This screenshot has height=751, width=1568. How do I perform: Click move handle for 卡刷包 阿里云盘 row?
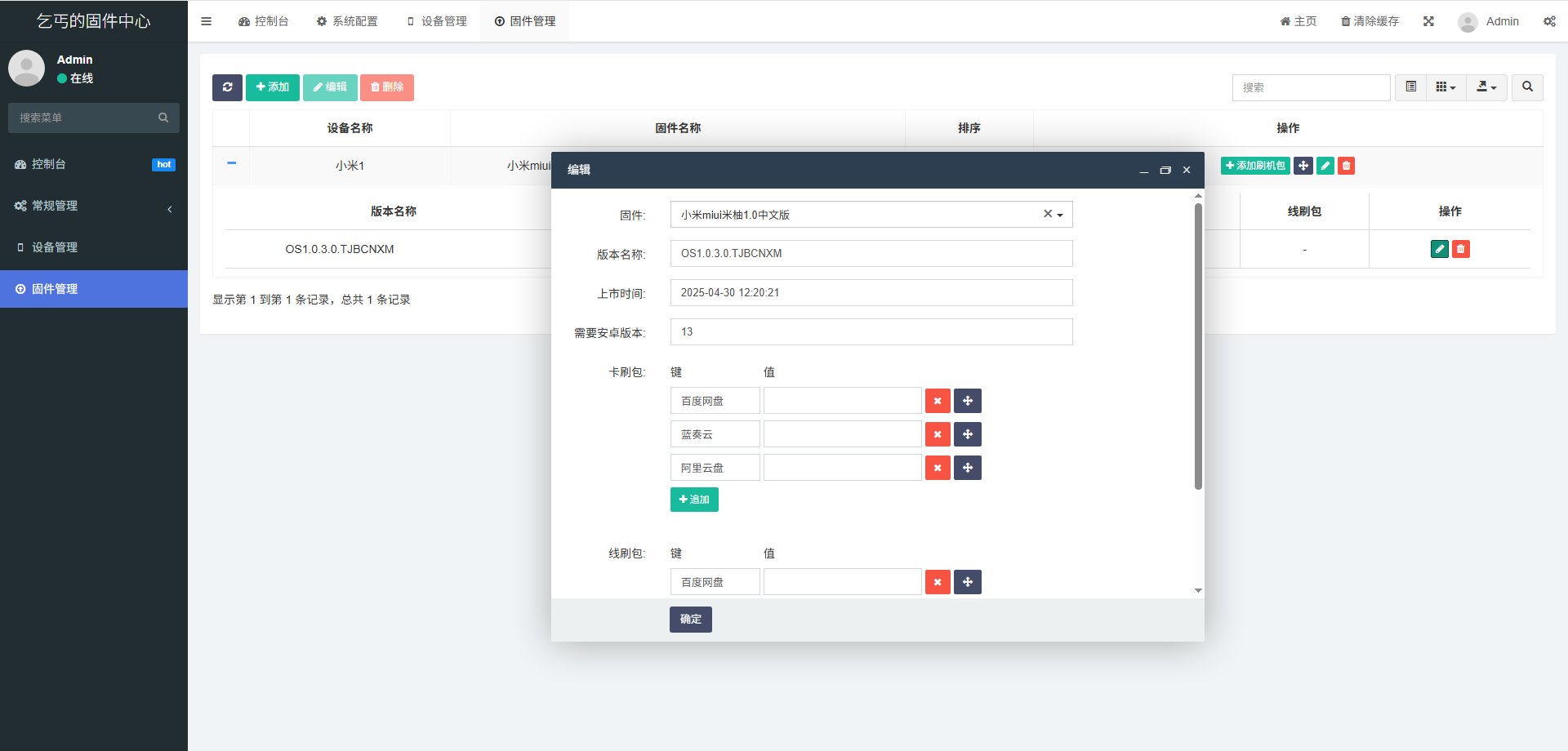tap(968, 468)
